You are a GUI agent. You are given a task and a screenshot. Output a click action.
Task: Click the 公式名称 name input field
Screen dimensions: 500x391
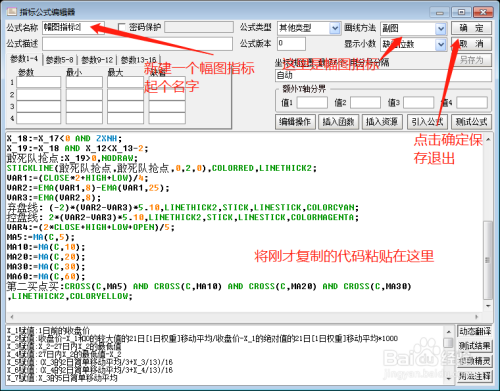pos(73,27)
